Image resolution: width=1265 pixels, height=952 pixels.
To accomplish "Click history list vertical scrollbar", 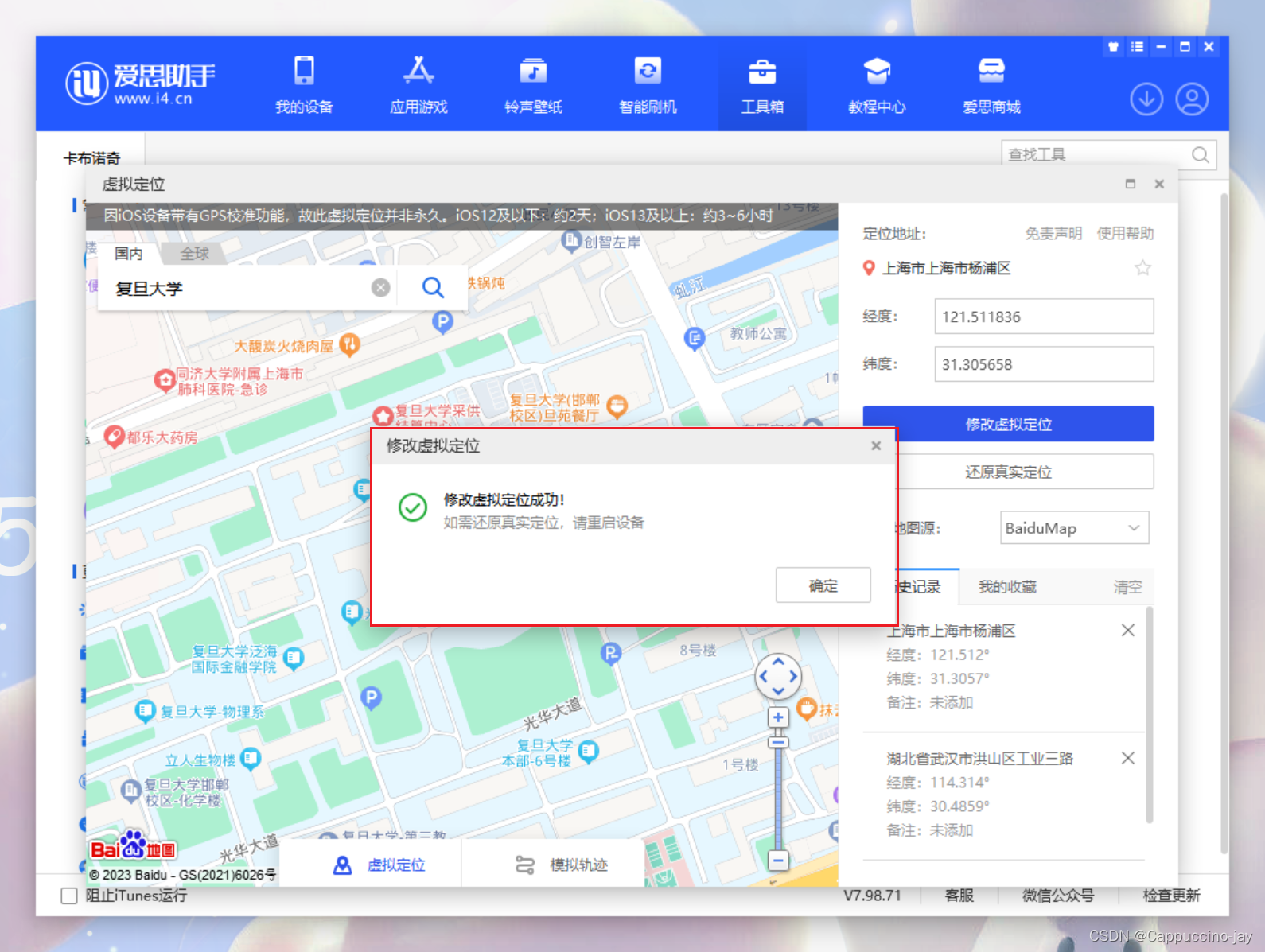I will coord(1149,716).
